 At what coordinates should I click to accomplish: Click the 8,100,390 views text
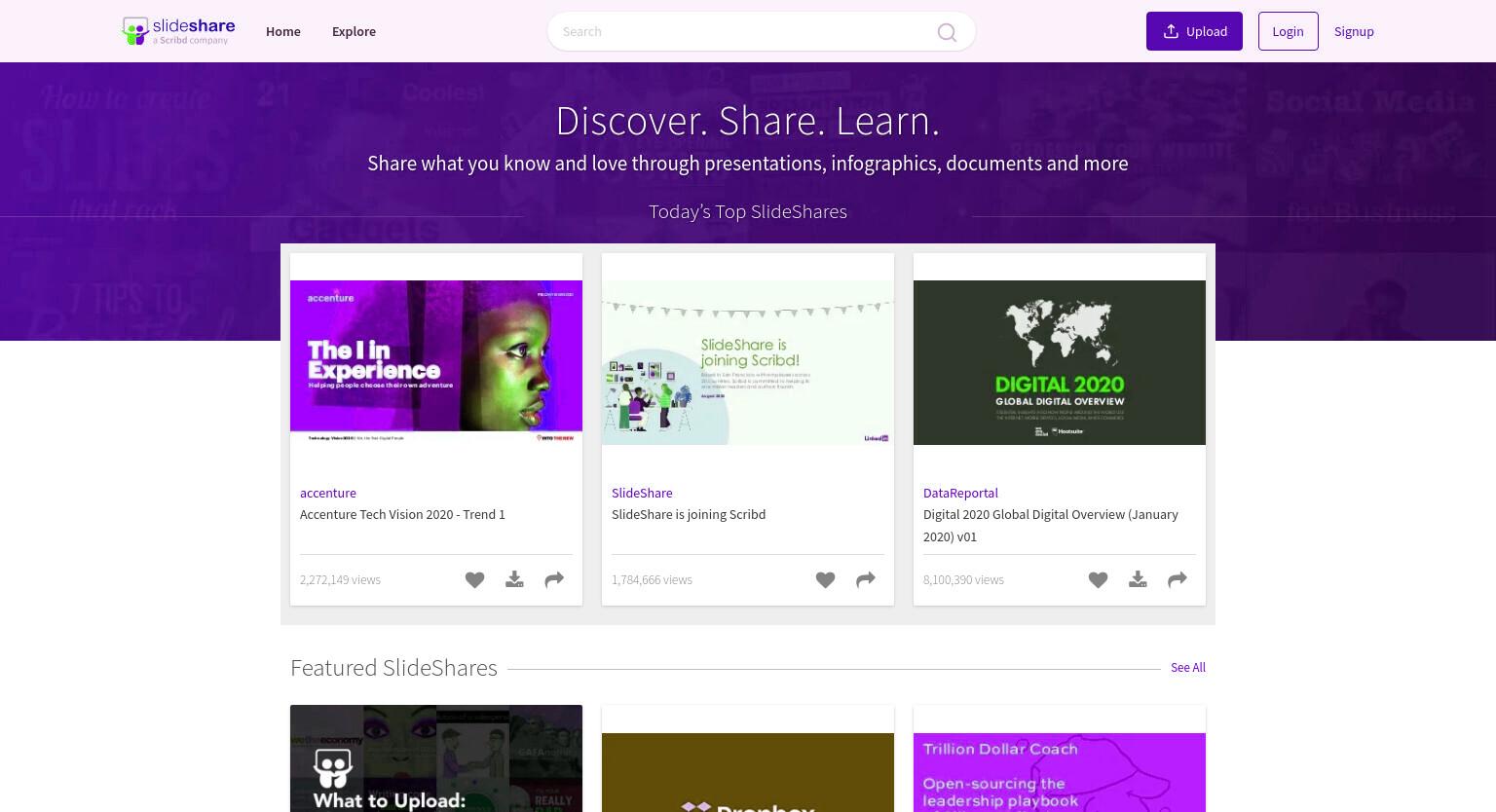click(963, 579)
